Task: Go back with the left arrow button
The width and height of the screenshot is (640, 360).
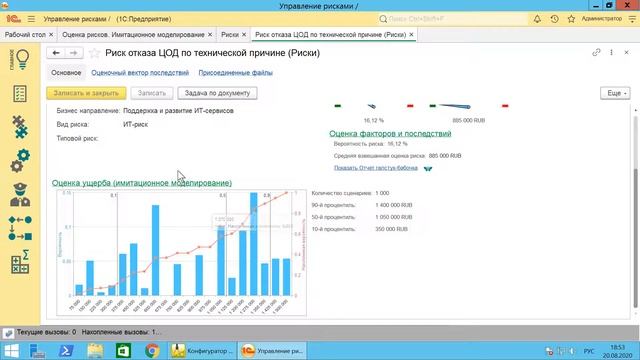Action: coord(56,53)
